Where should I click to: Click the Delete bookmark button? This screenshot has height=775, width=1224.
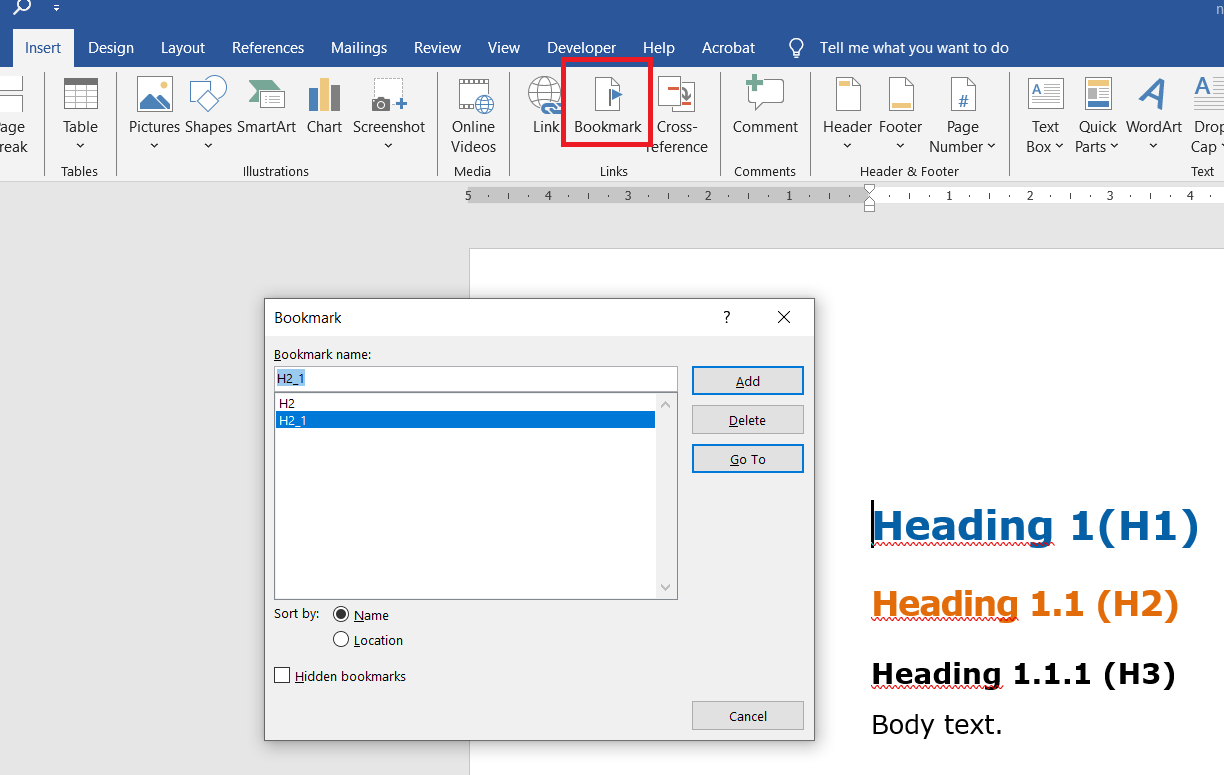[x=748, y=420]
